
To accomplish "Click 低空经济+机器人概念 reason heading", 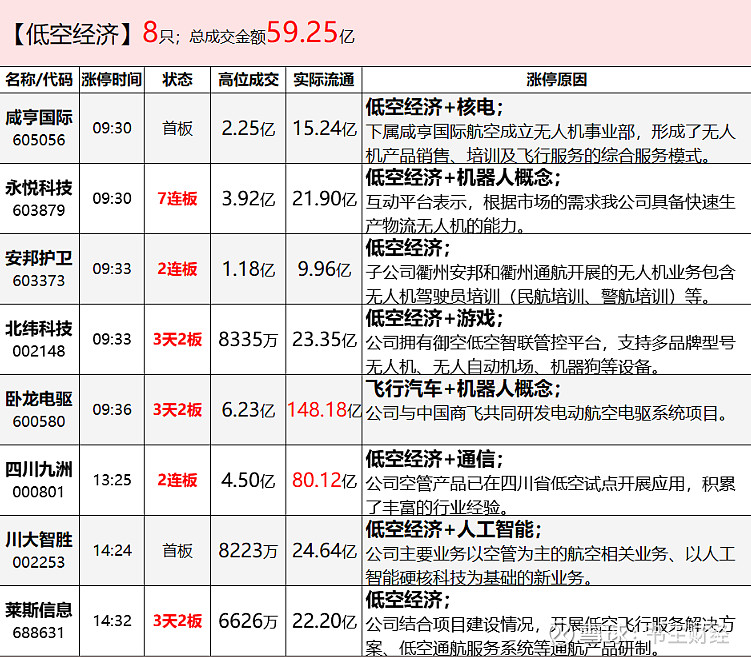I will point(463,178).
